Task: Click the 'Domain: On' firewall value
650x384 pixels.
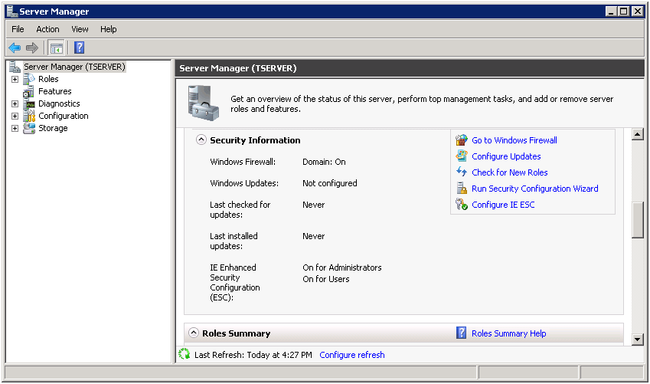Action: 324,162
